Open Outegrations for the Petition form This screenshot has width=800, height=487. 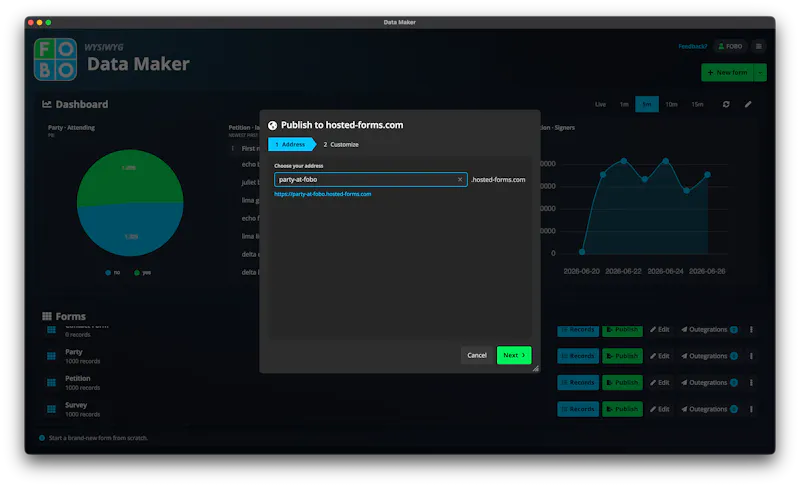click(x=709, y=382)
